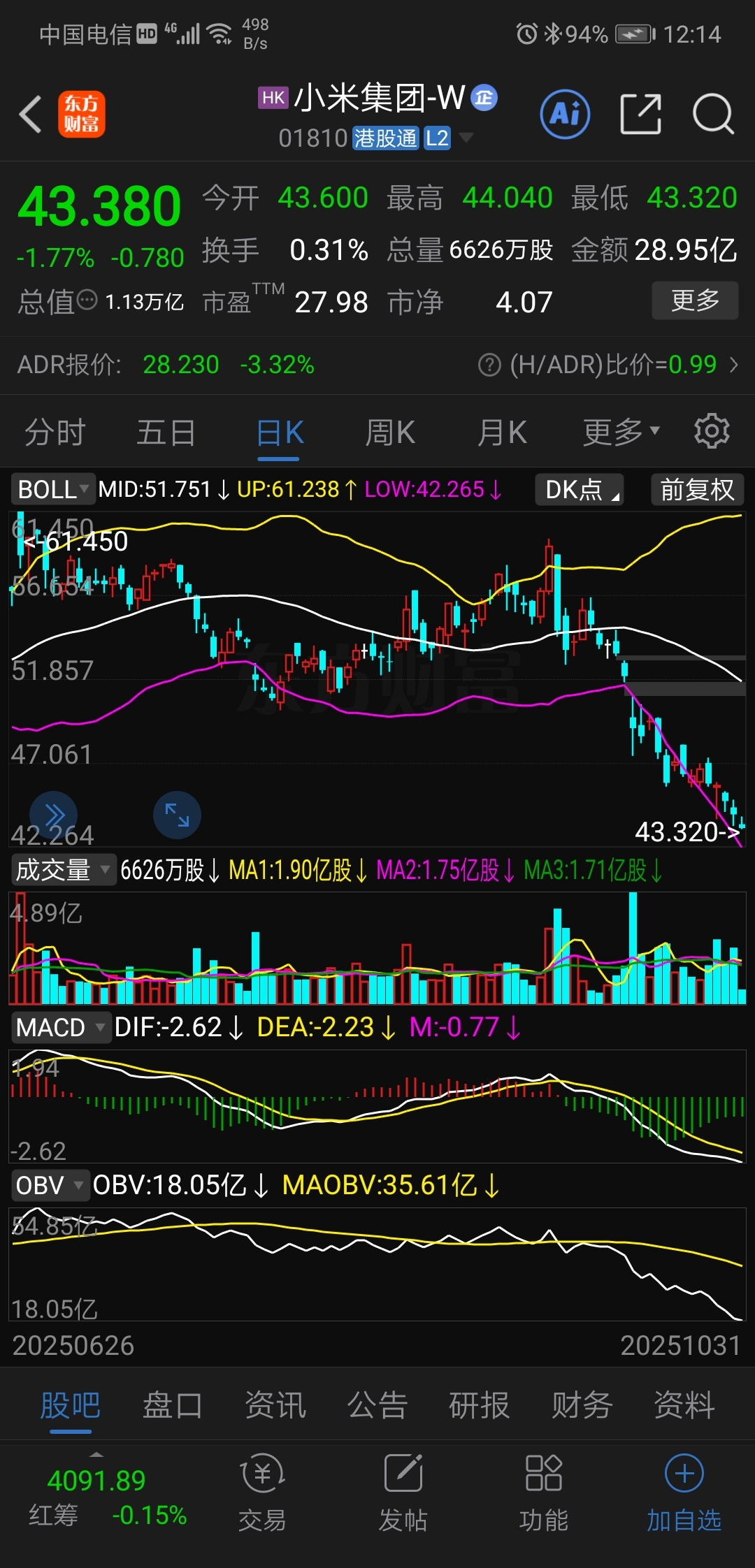Open the 东方财富 app logo
This screenshot has width=755, height=1568.
(81, 114)
